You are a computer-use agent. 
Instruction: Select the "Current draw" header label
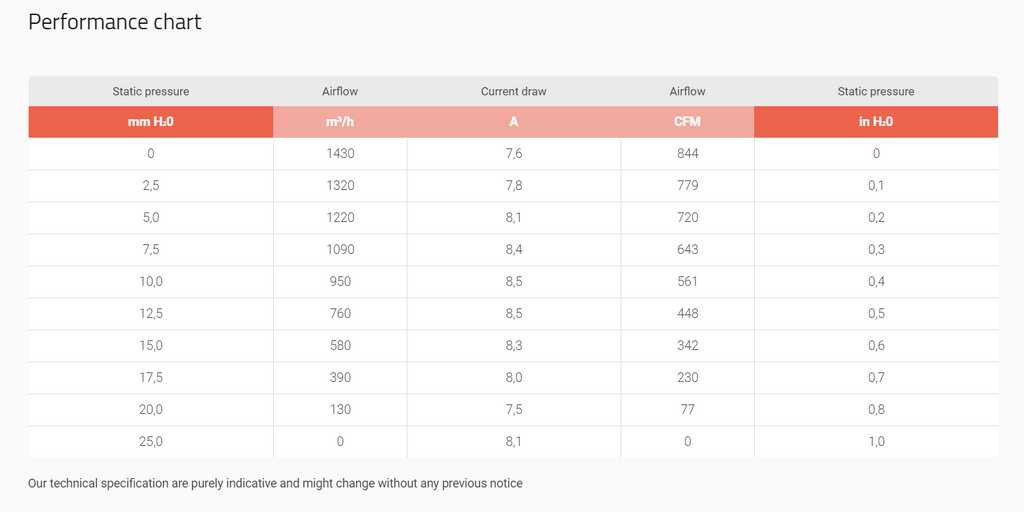[x=514, y=91]
